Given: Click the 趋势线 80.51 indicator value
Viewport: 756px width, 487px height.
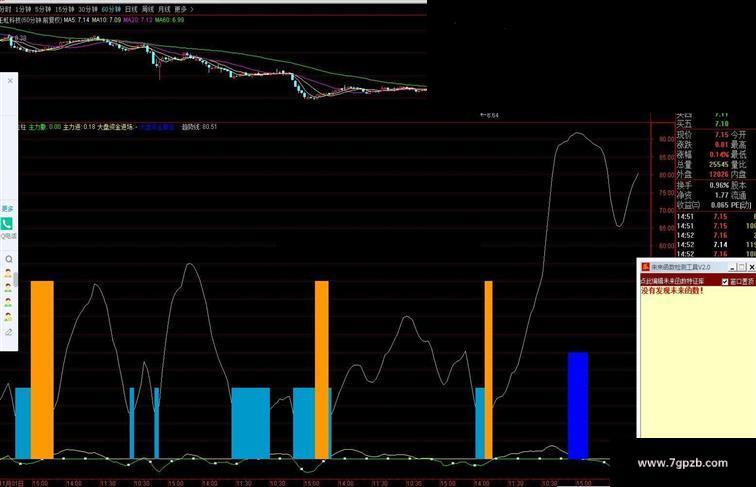Looking at the screenshot, I should tap(199, 127).
